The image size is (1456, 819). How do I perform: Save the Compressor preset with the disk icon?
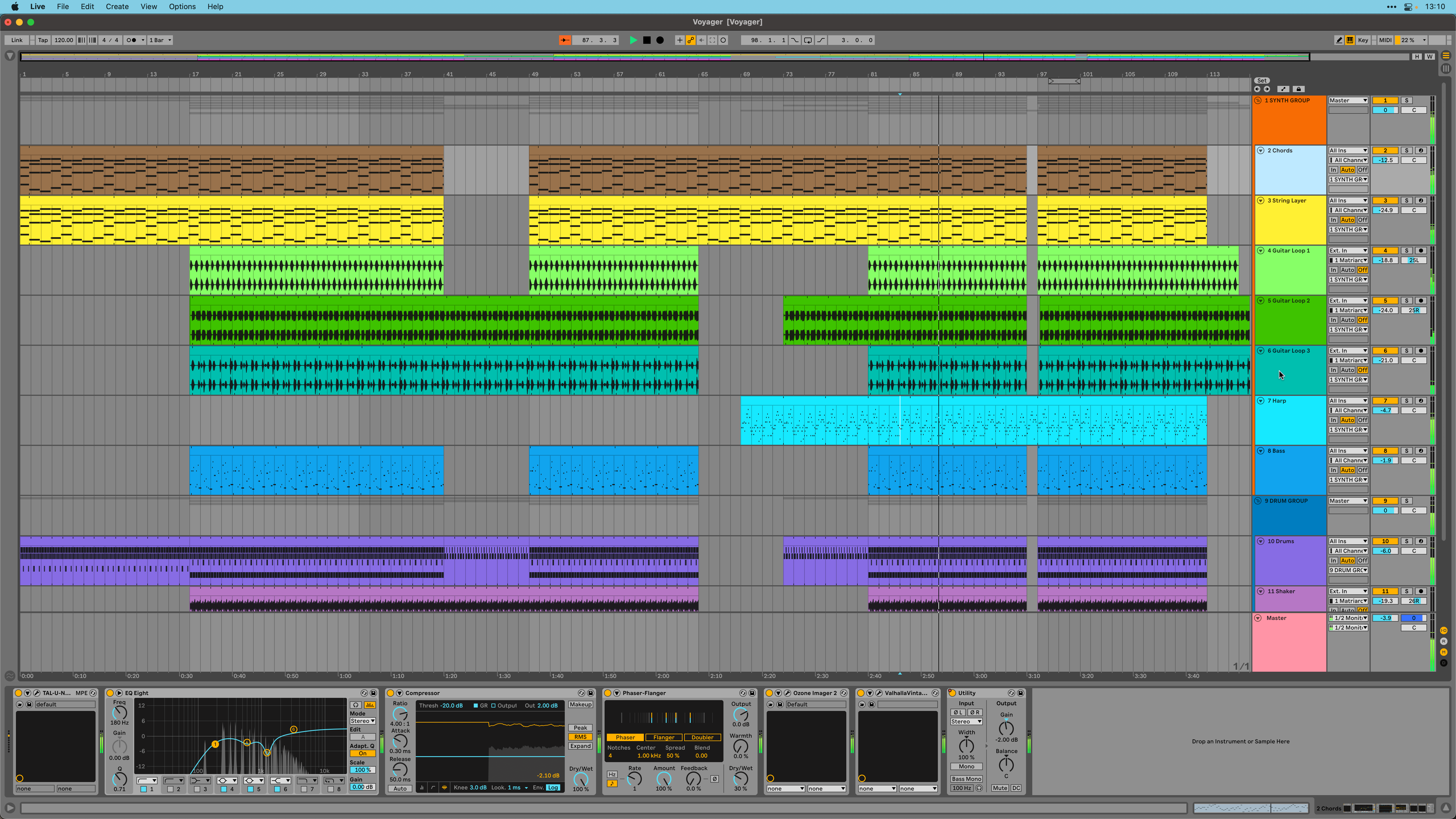591,693
